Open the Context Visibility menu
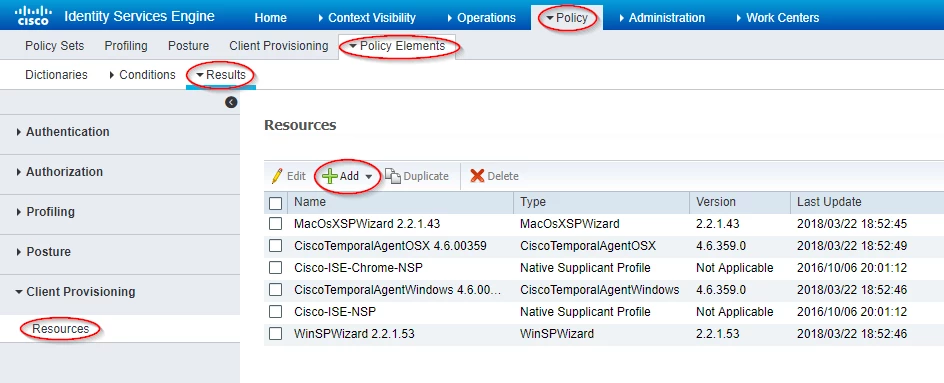Screen dimensions: 944x383 pyautogui.click(x=367, y=17)
